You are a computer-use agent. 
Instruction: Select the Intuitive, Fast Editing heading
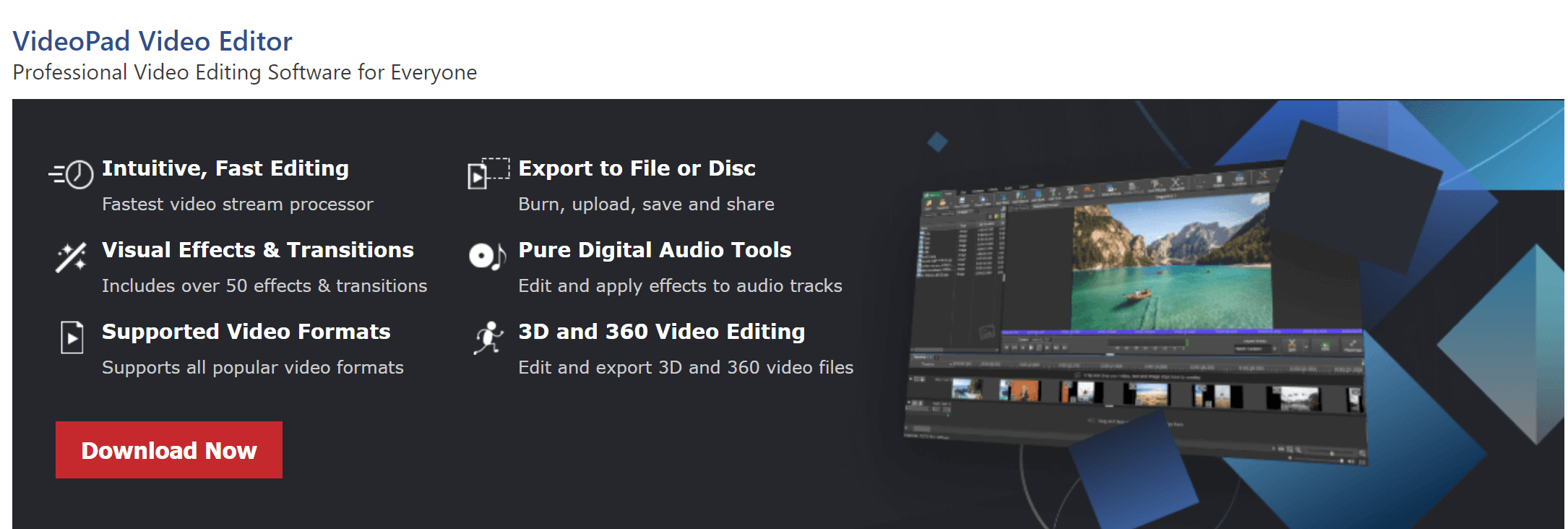tap(225, 168)
